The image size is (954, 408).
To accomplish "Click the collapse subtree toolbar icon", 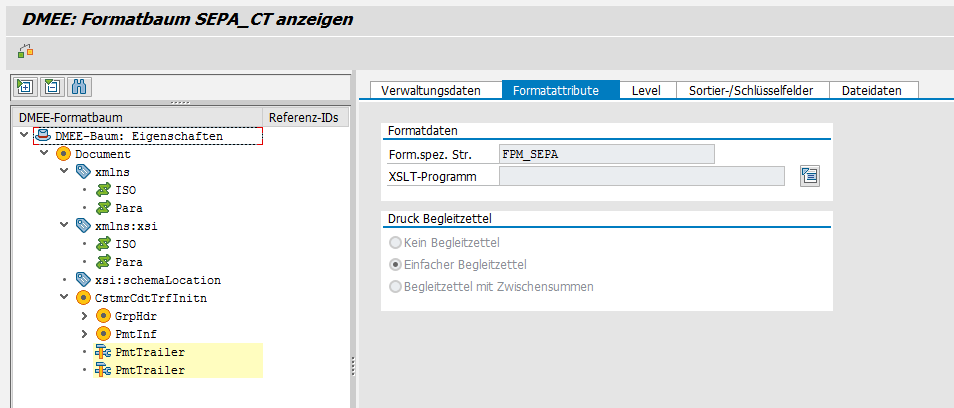I will point(51,86).
